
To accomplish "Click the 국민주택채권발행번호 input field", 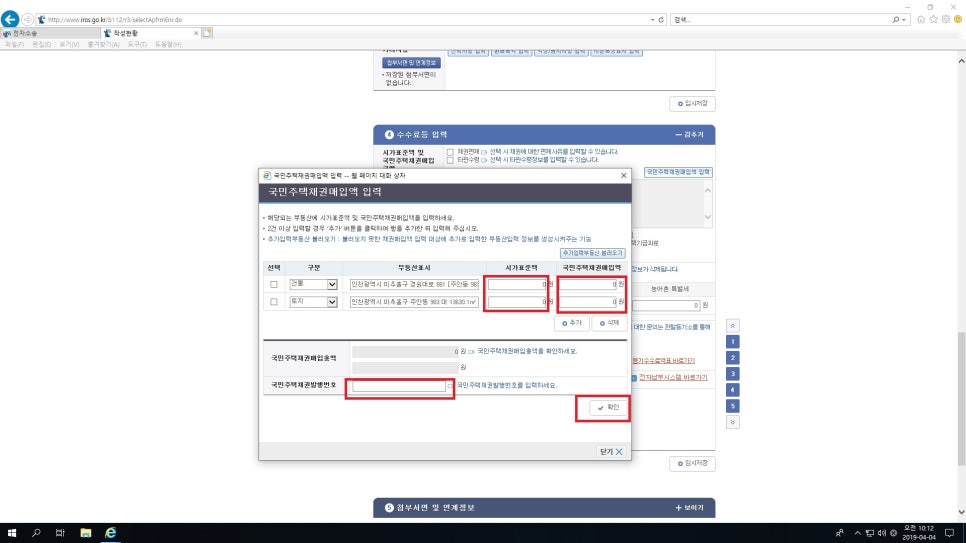I will 399,386.
